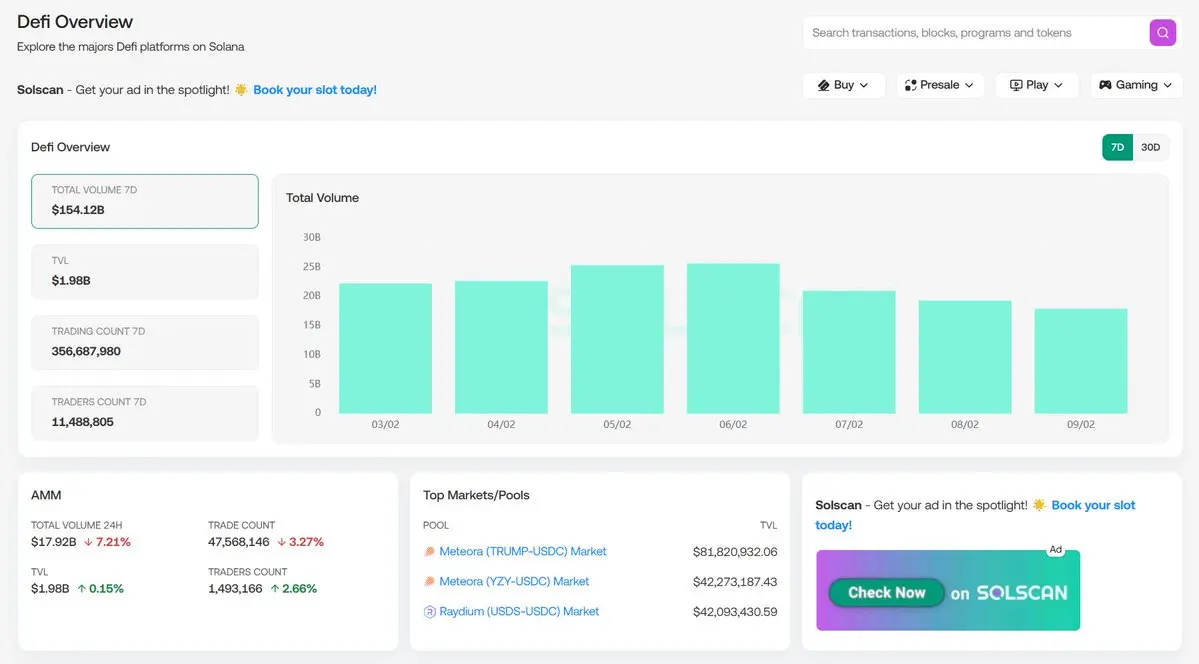This screenshot has height=664, width=1199.
Task: Click the 06/02 bar in Total Volume chart
Action: 733,338
